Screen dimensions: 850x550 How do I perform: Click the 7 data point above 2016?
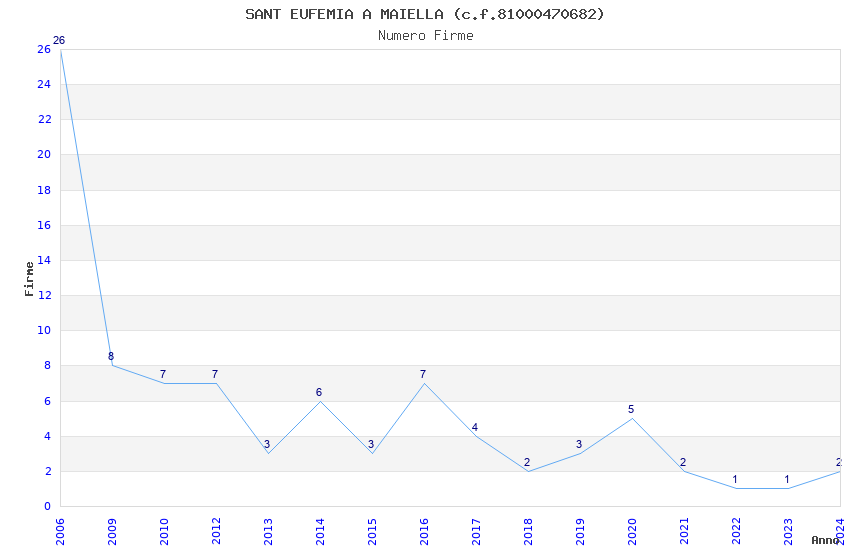[423, 374]
